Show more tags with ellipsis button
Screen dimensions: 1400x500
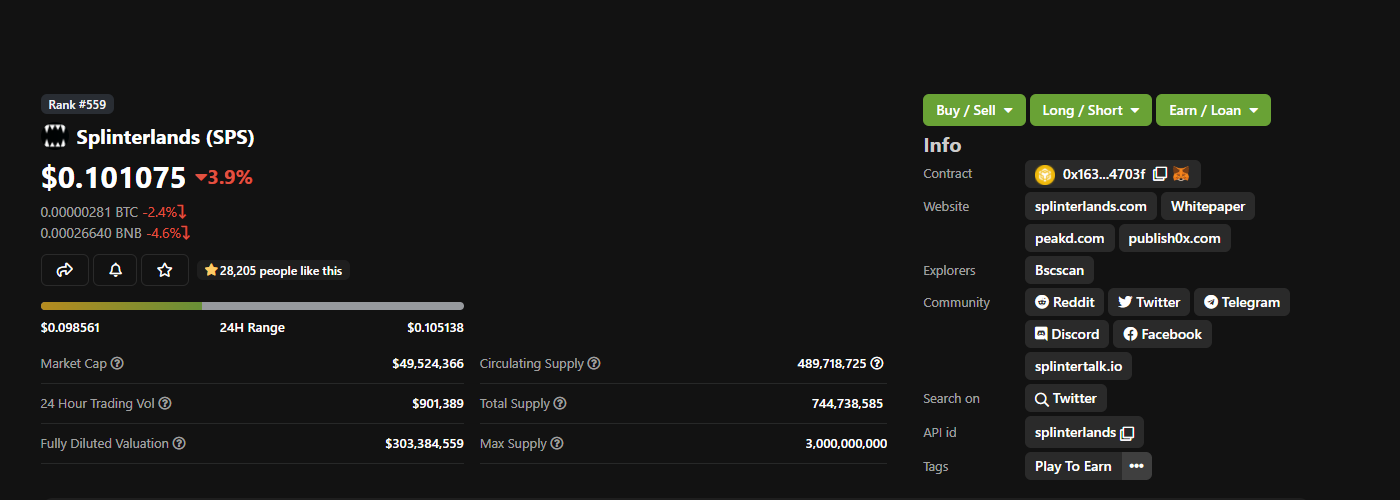click(1136, 466)
